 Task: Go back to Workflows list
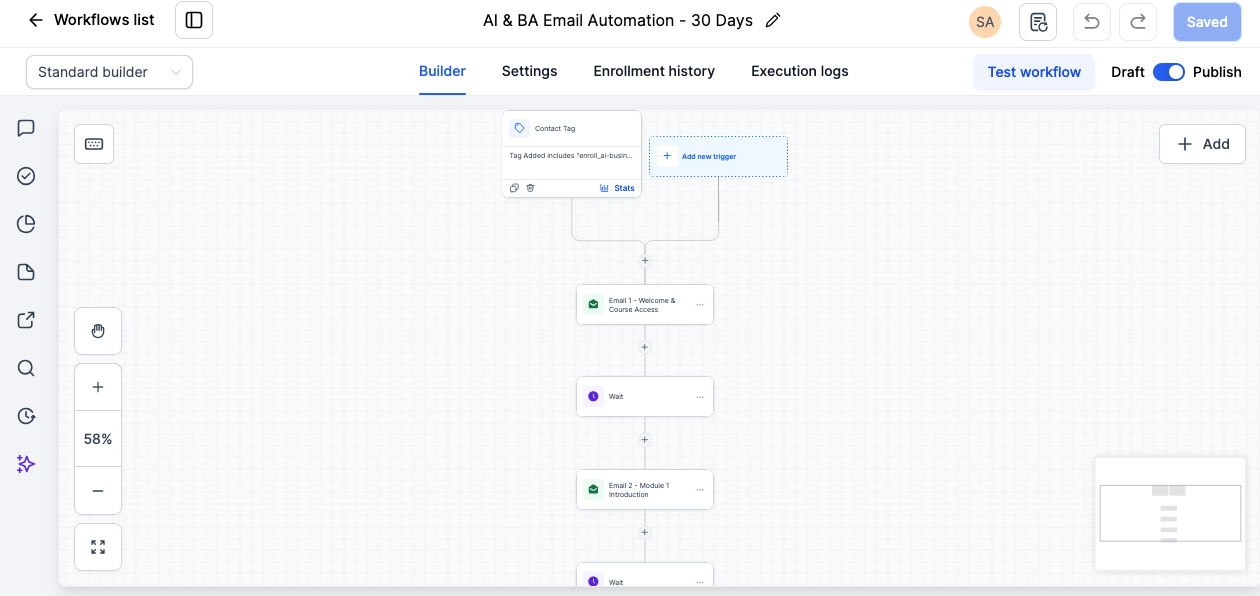(91, 20)
